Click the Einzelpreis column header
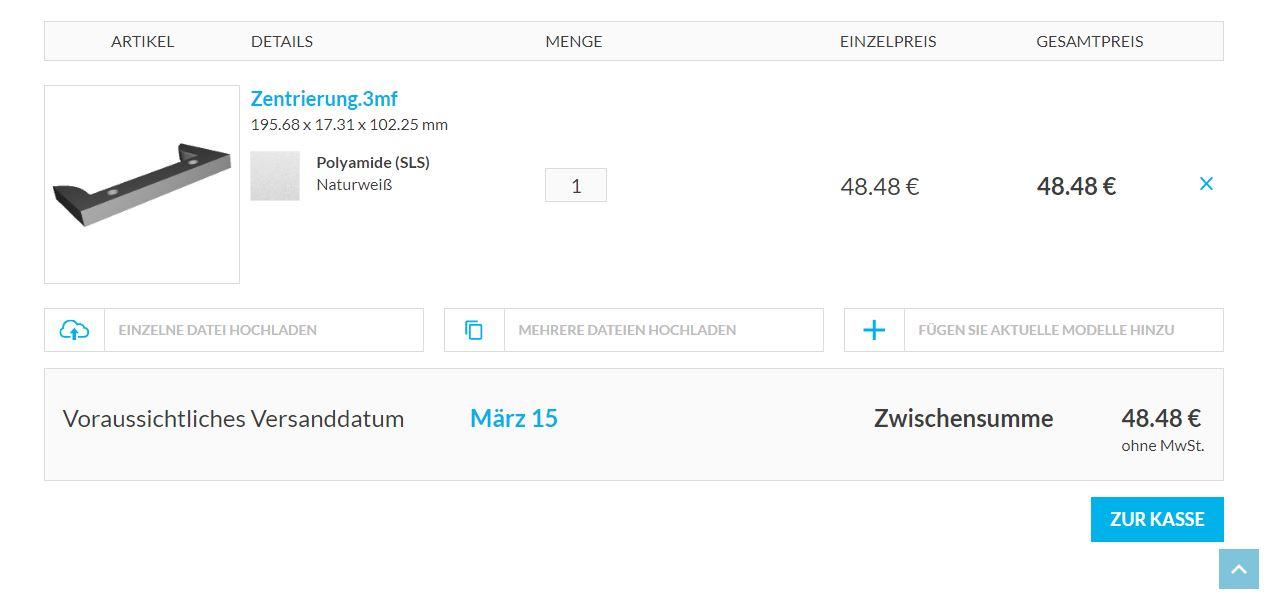 point(888,41)
